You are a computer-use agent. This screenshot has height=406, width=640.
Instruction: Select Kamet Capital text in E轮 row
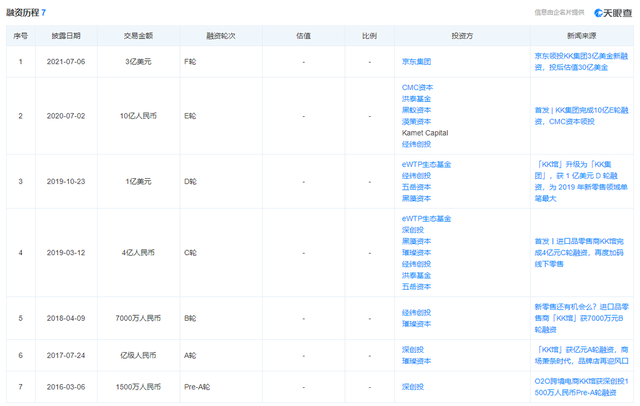tap(425, 133)
